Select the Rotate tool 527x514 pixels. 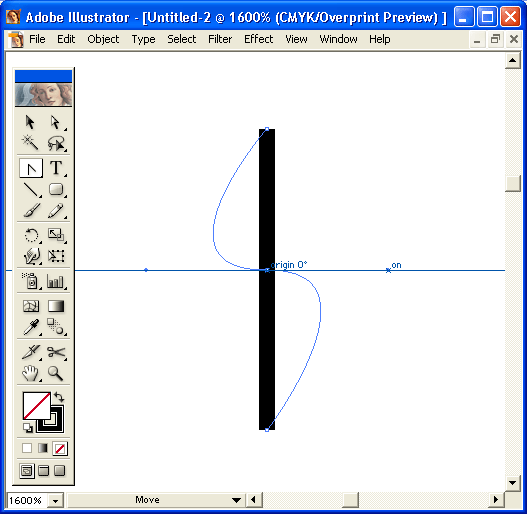pos(31,235)
